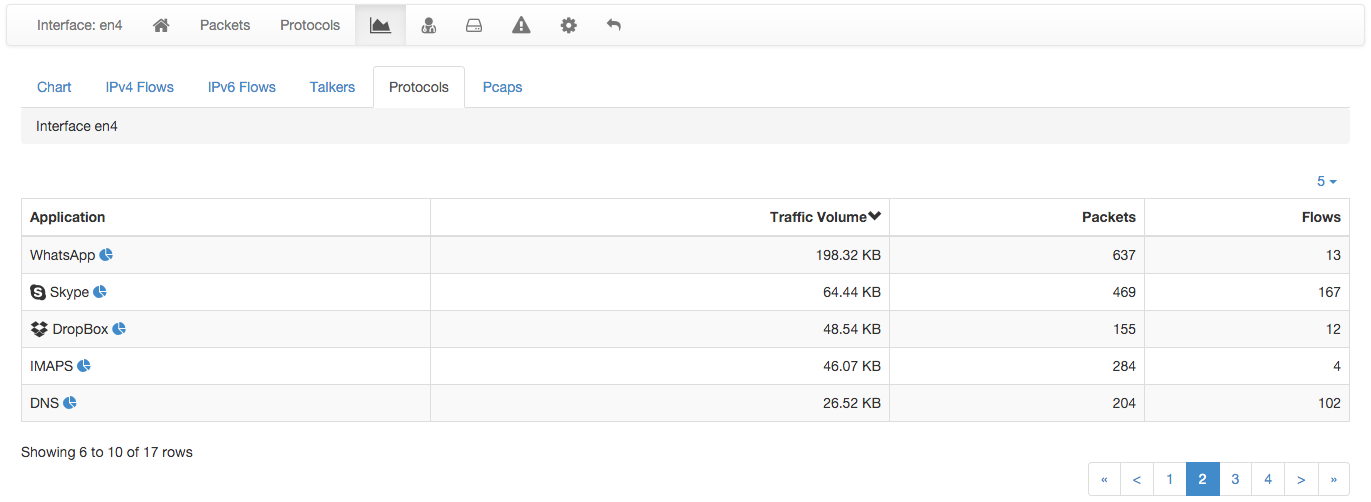Open the settings gear icon
Image resolution: width=1371 pixels, height=502 pixels.
coord(568,25)
